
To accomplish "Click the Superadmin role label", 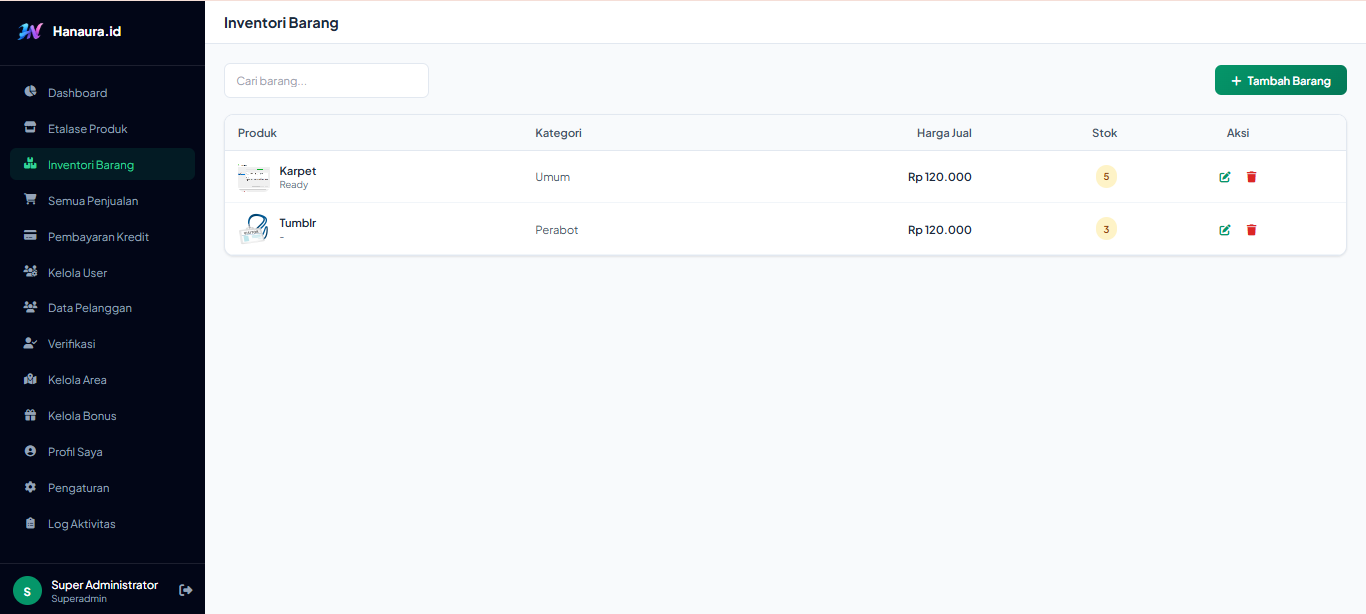I will (x=79, y=599).
